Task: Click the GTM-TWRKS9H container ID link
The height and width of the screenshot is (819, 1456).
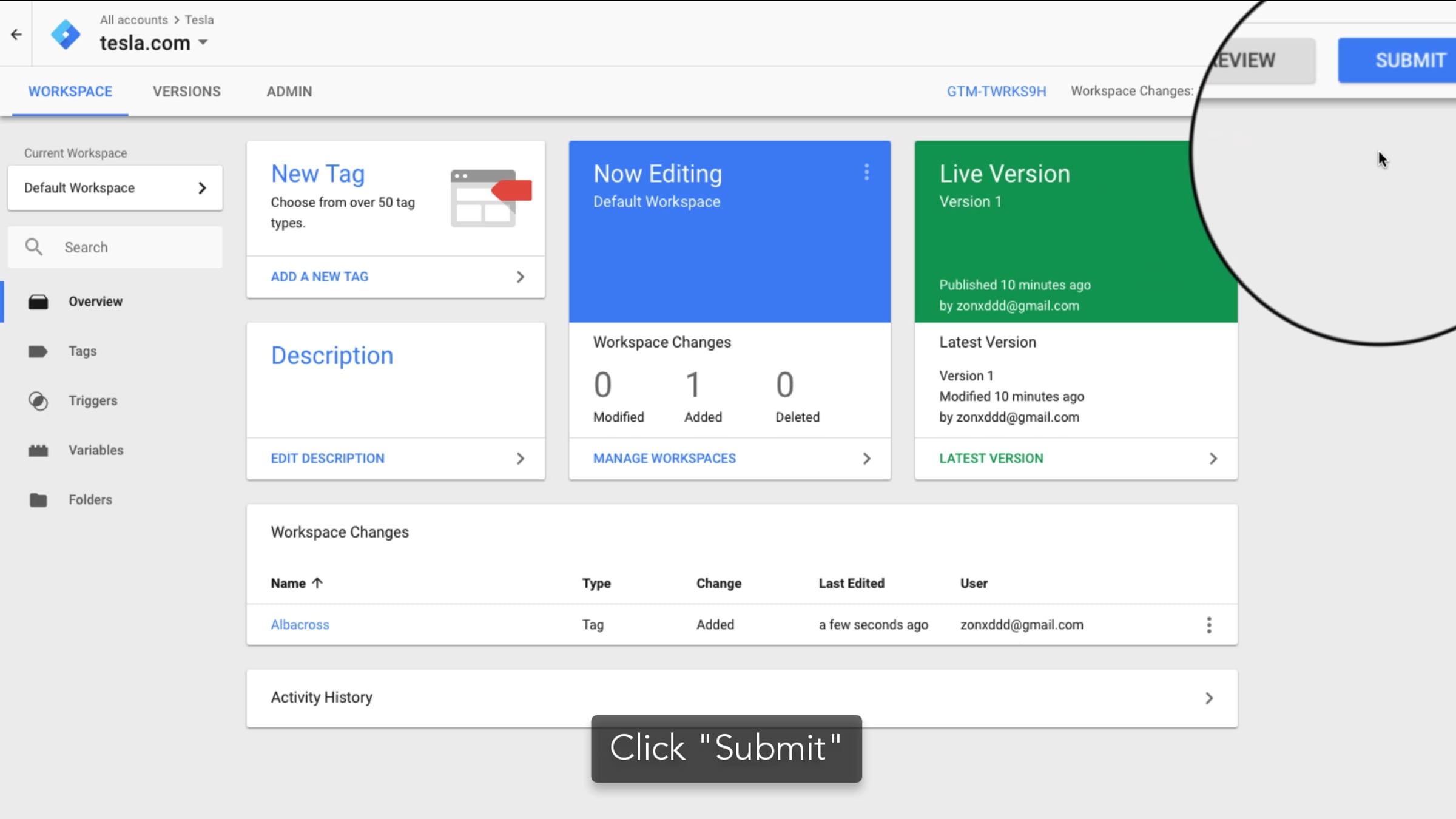Action: (x=997, y=91)
